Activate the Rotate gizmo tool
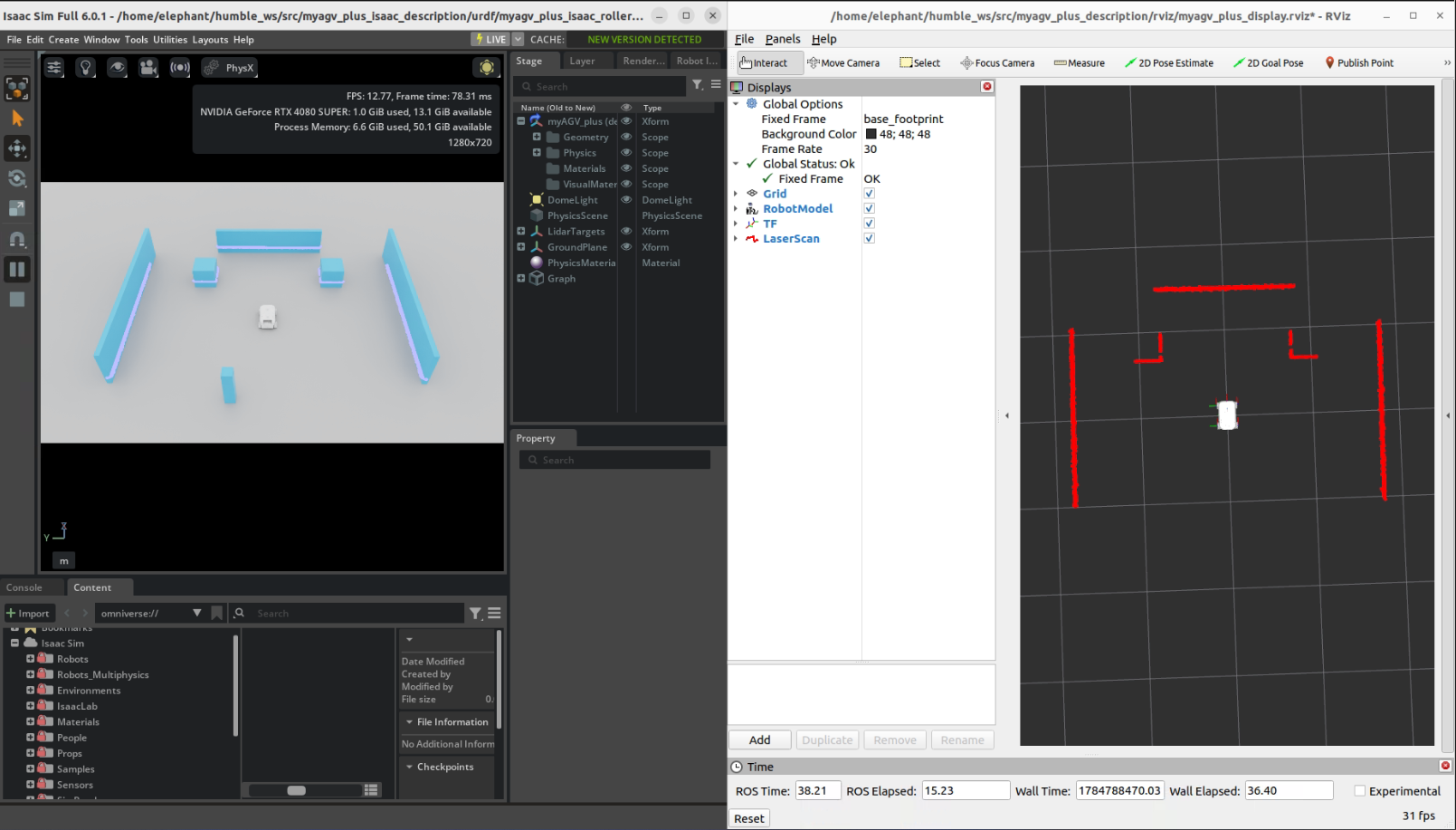This screenshot has height=830, width=1456. click(x=17, y=178)
